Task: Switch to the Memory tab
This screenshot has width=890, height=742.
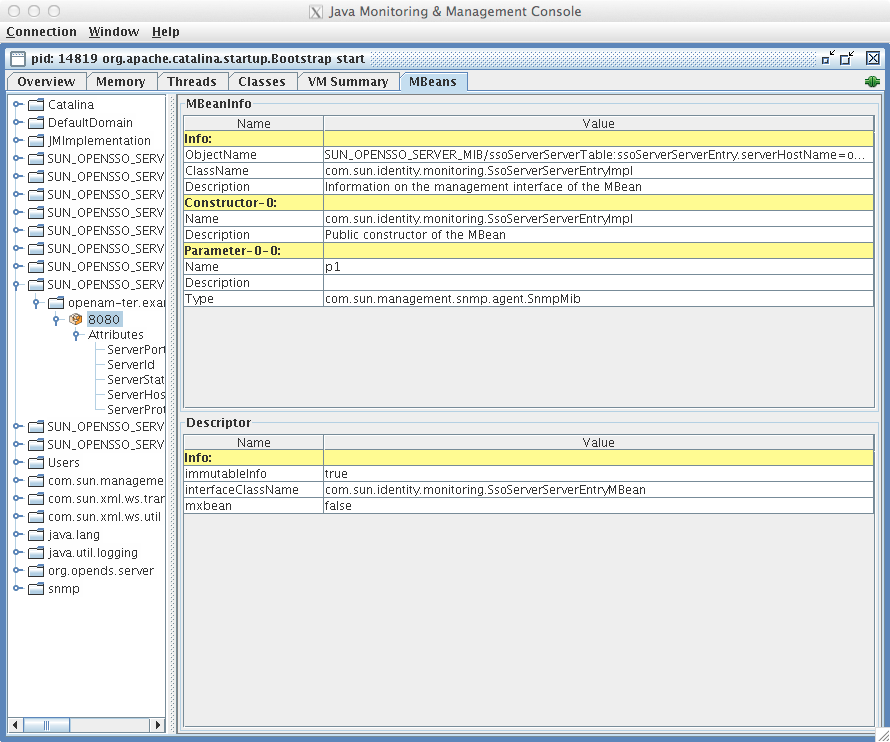Action: point(120,81)
